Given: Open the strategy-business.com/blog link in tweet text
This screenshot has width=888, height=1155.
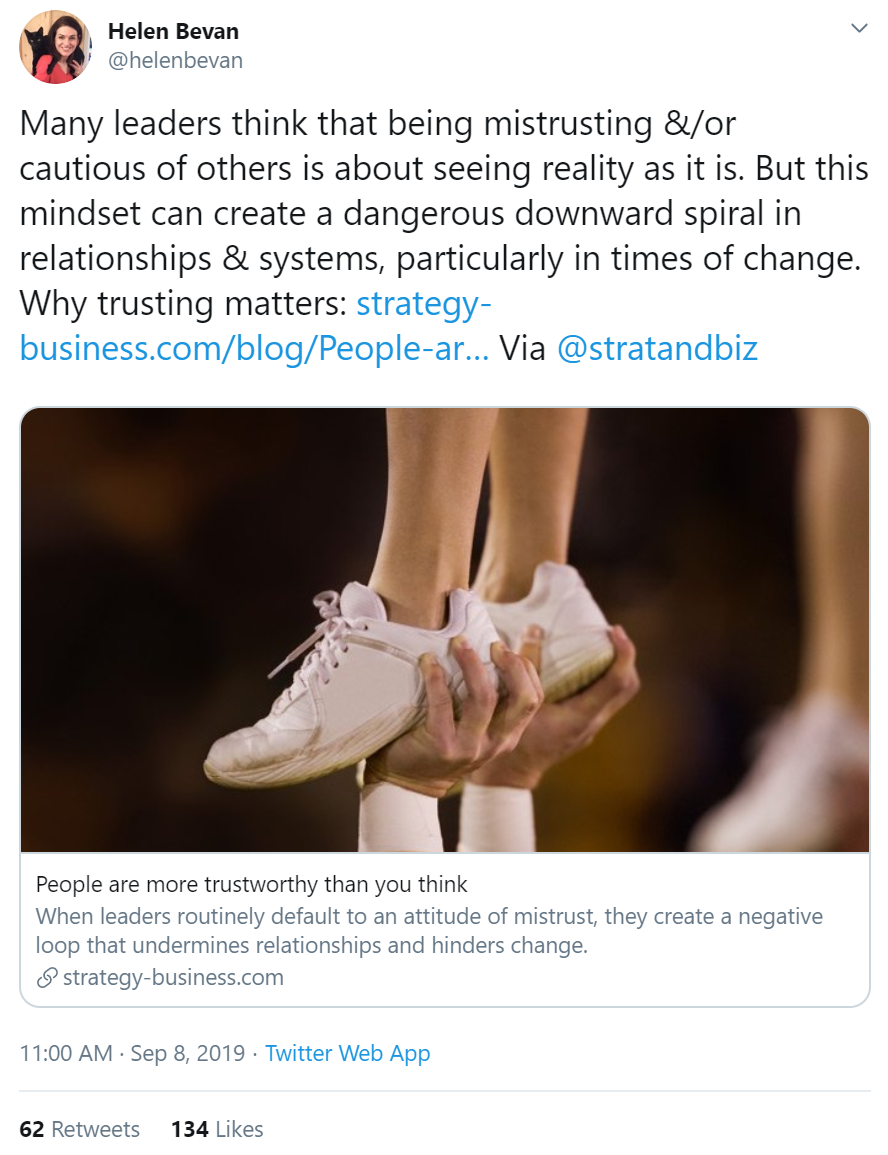Looking at the screenshot, I should (x=254, y=347).
